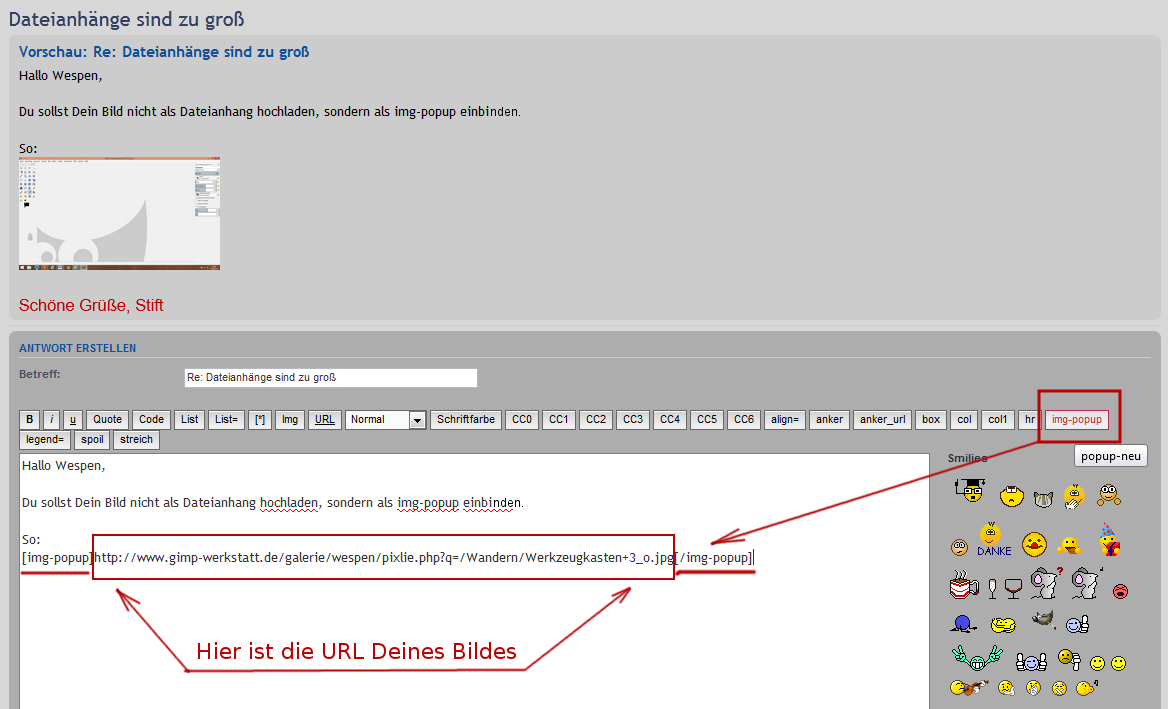Click the legend= button
The width and height of the screenshot is (1168, 709).
pyautogui.click(x=45, y=439)
